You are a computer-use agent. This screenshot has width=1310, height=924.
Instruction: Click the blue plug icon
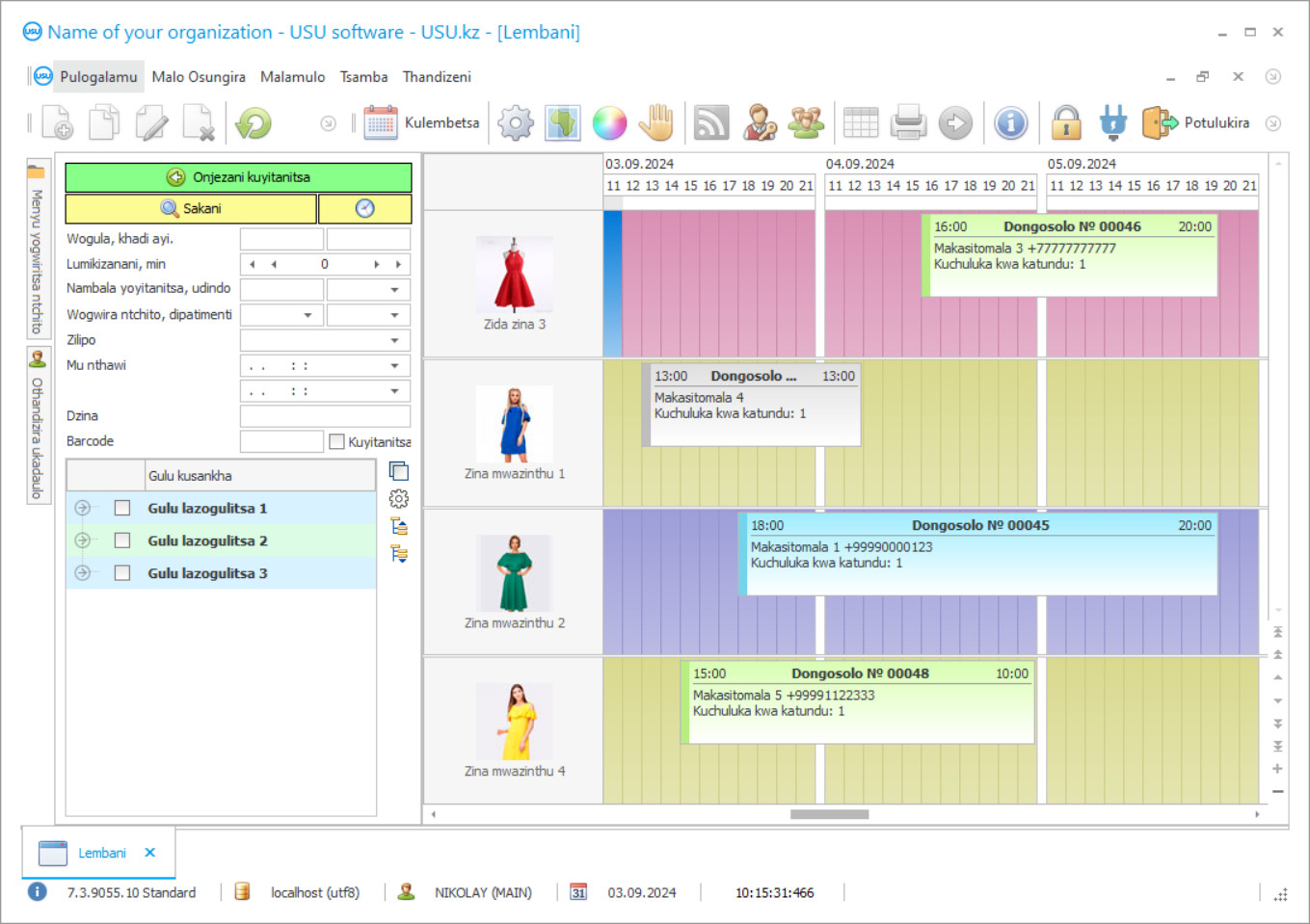[1113, 122]
